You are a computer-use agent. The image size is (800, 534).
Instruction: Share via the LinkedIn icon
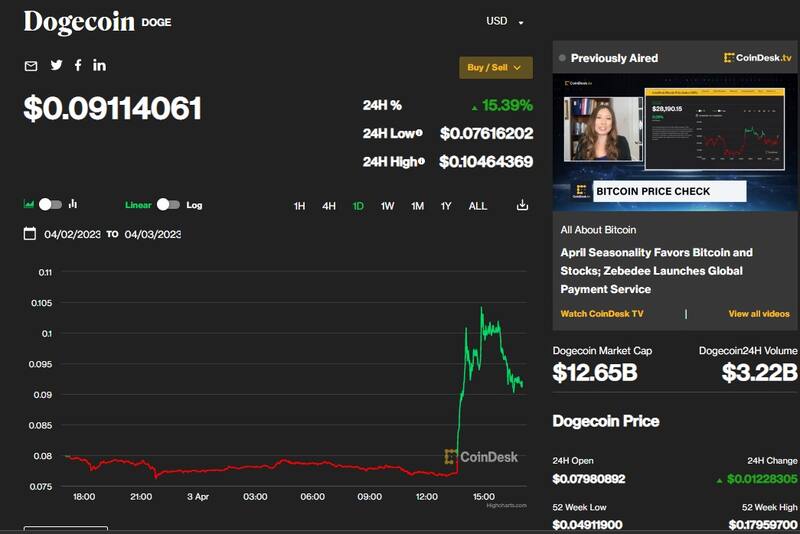[x=99, y=66]
